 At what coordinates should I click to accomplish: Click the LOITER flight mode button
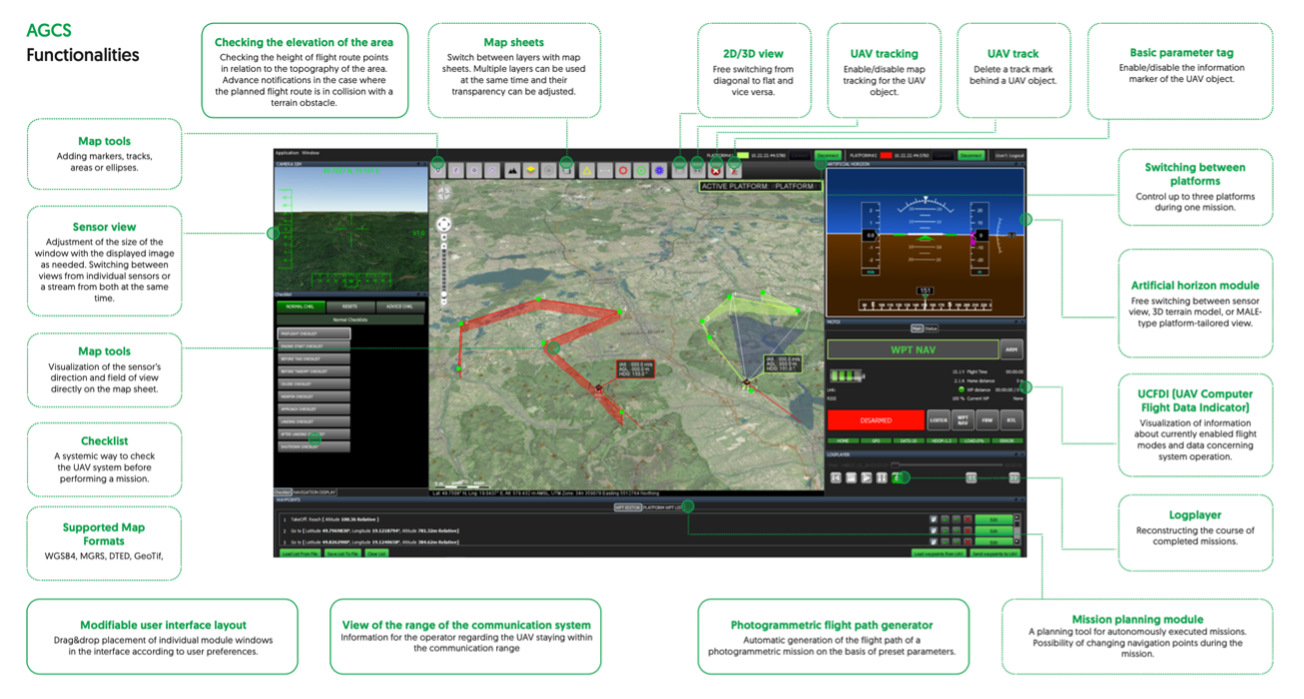[937, 420]
